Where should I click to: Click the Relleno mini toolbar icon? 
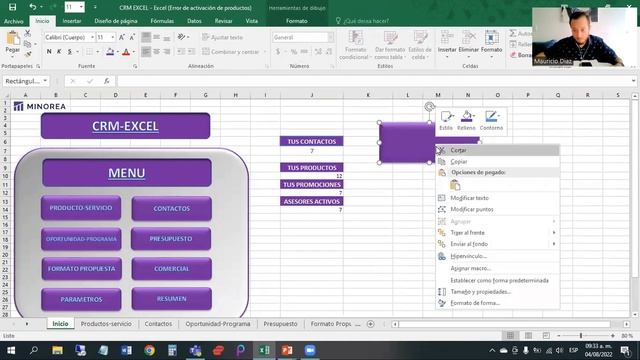coord(467,120)
